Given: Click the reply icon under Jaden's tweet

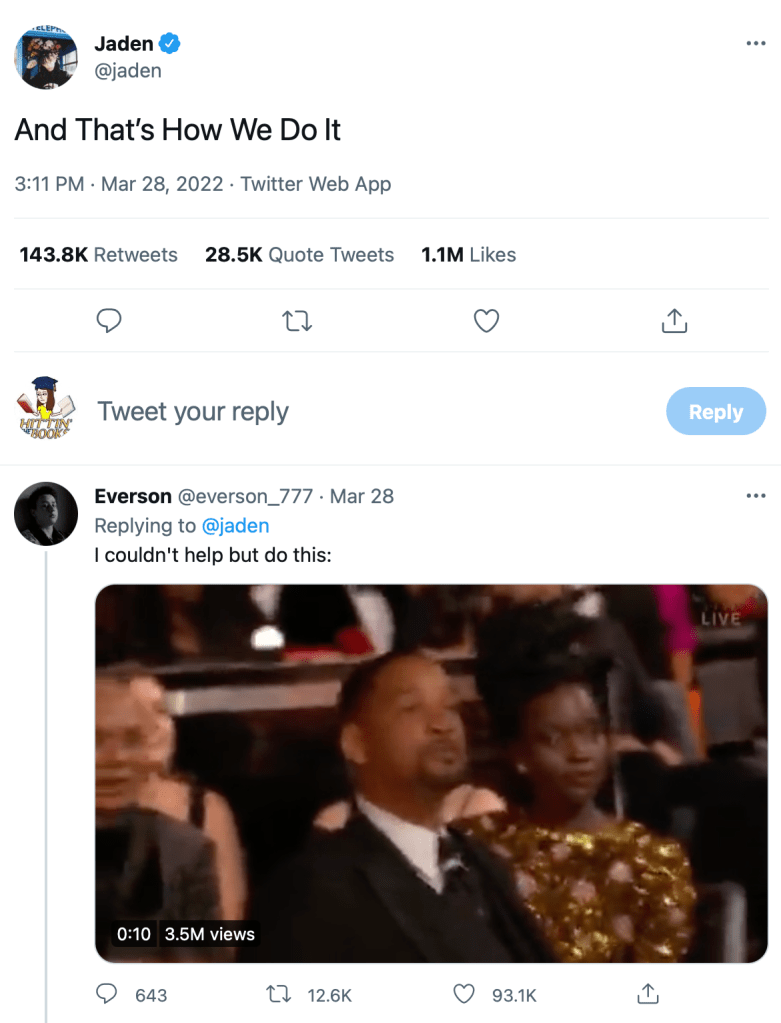Looking at the screenshot, I should click(x=109, y=321).
